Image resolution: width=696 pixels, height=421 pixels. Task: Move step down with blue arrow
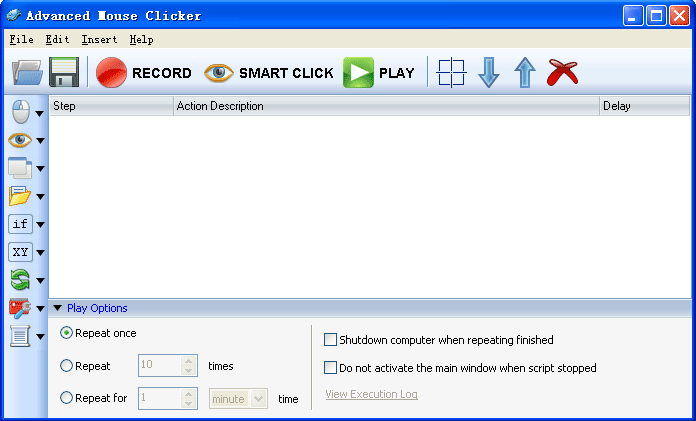[489, 73]
